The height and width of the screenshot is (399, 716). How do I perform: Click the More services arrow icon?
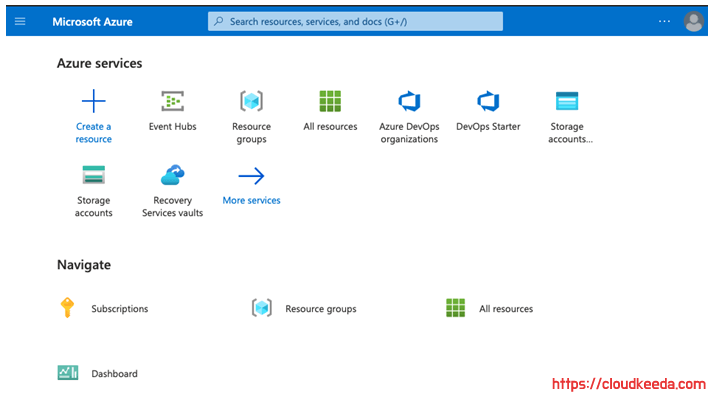(252, 176)
